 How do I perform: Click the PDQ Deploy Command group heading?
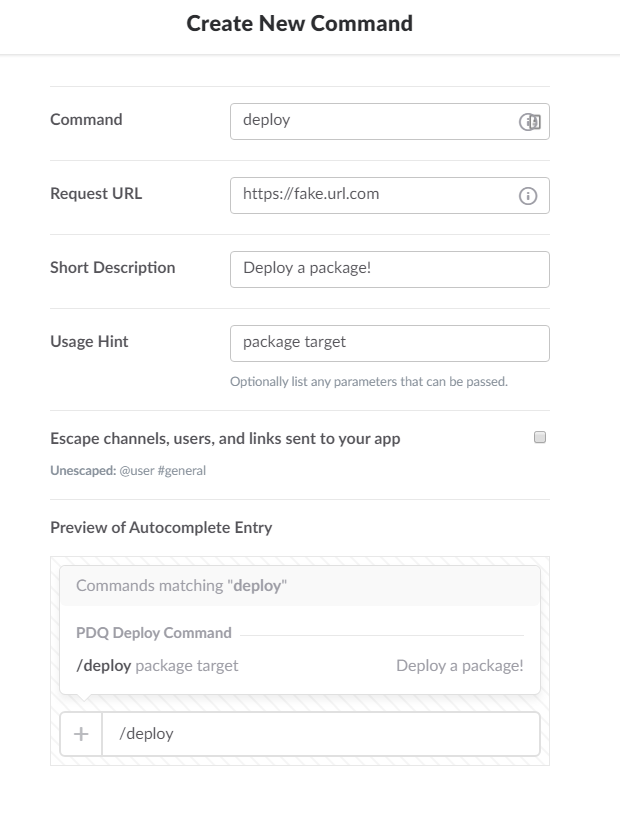coord(154,633)
